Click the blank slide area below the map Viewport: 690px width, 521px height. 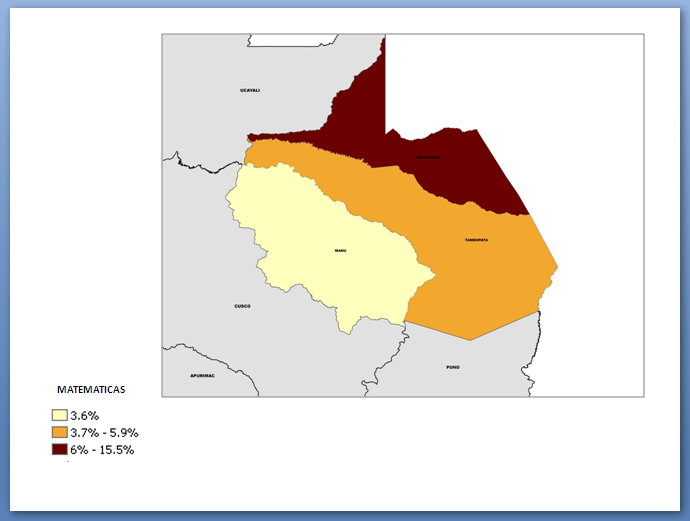click(x=400, y=450)
